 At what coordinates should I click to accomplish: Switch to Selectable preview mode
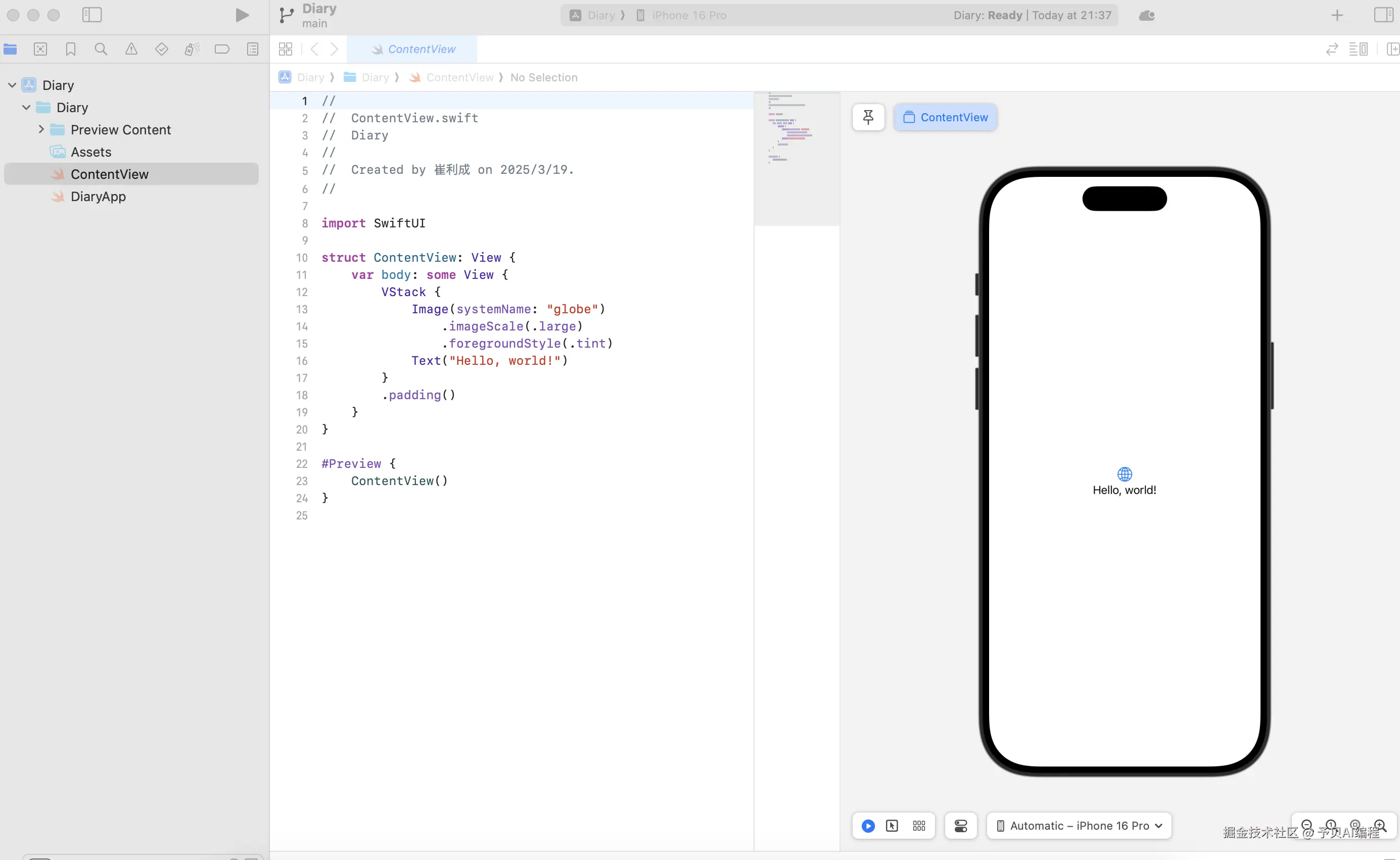click(892, 826)
